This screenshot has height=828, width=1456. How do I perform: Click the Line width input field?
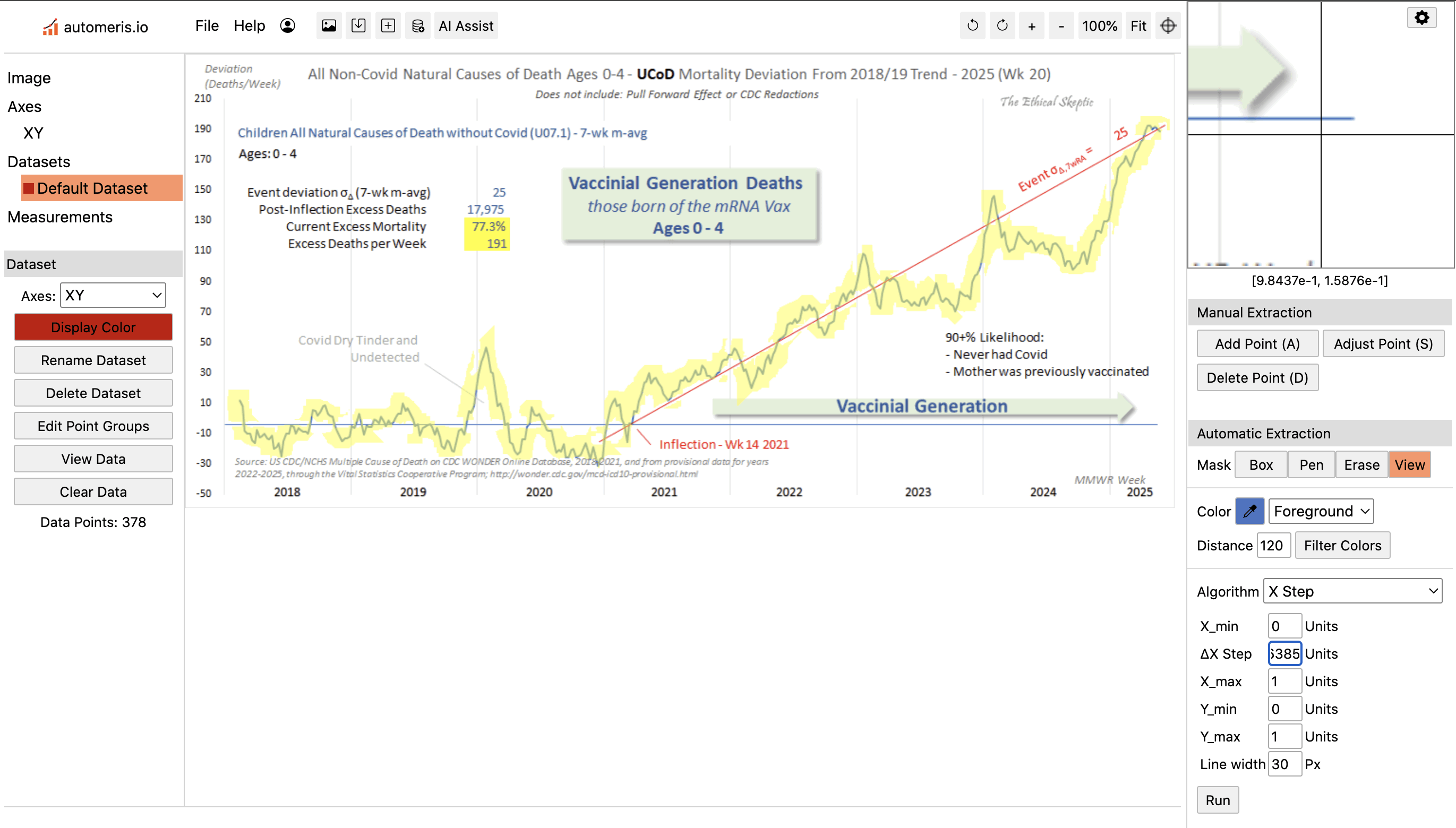coord(1283,764)
